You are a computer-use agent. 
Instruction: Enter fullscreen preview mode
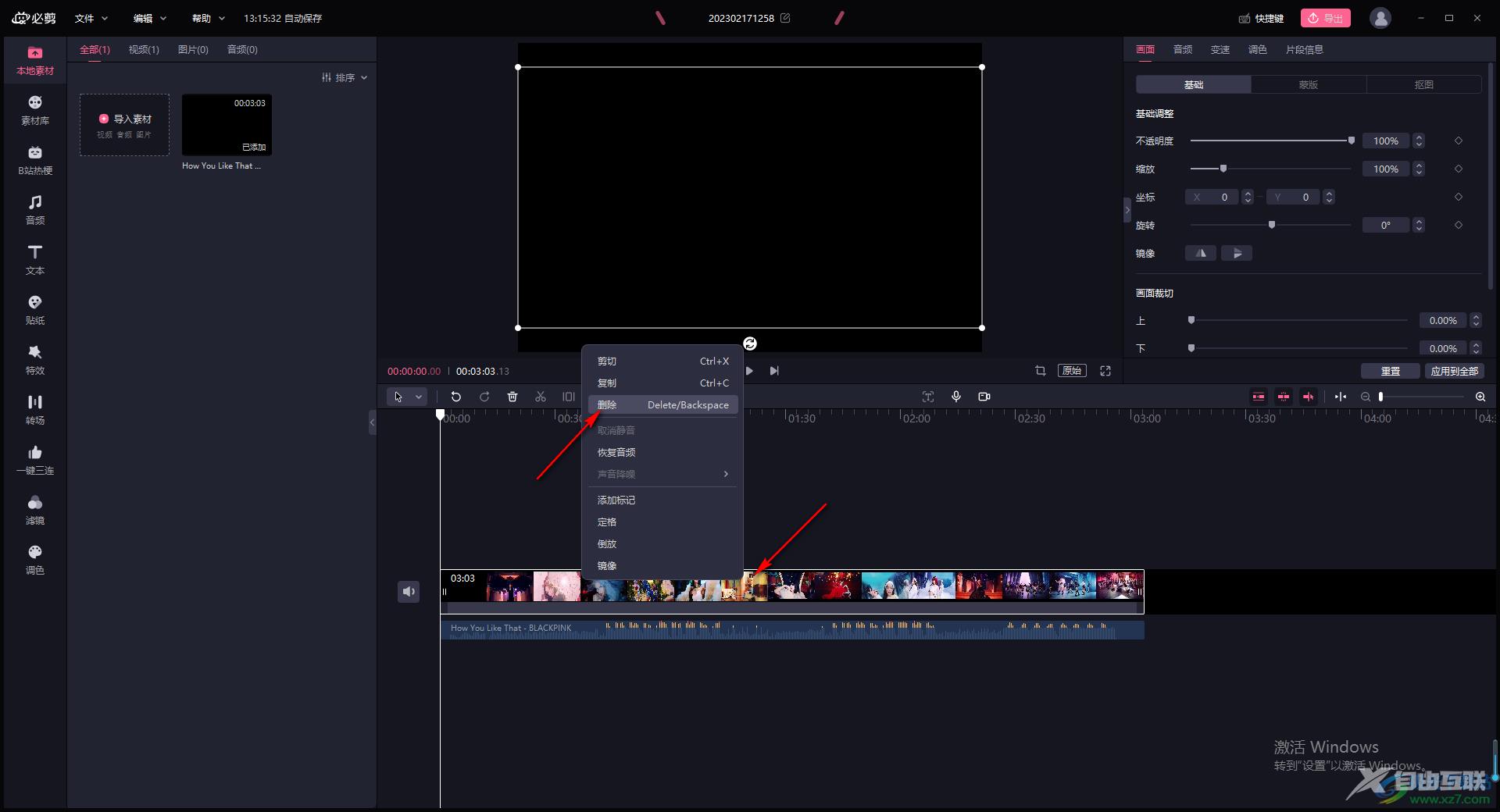click(x=1105, y=371)
